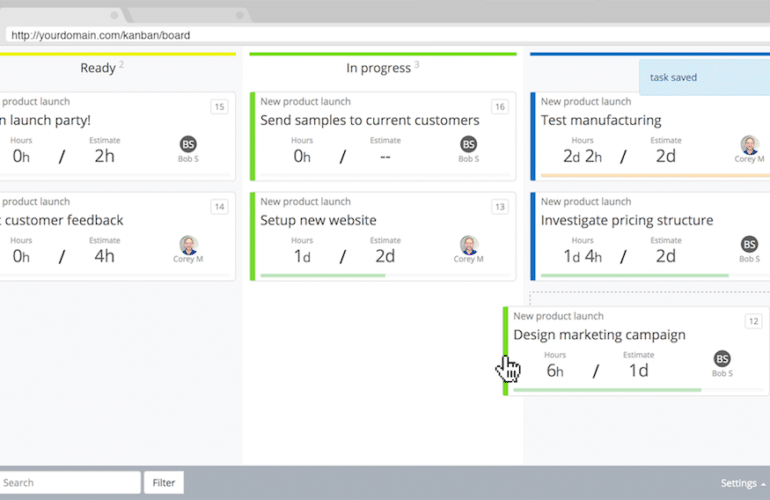The image size is (770, 500).
Task: Click orange progress bar on Test manufacturing card
Action: (655, 175)
